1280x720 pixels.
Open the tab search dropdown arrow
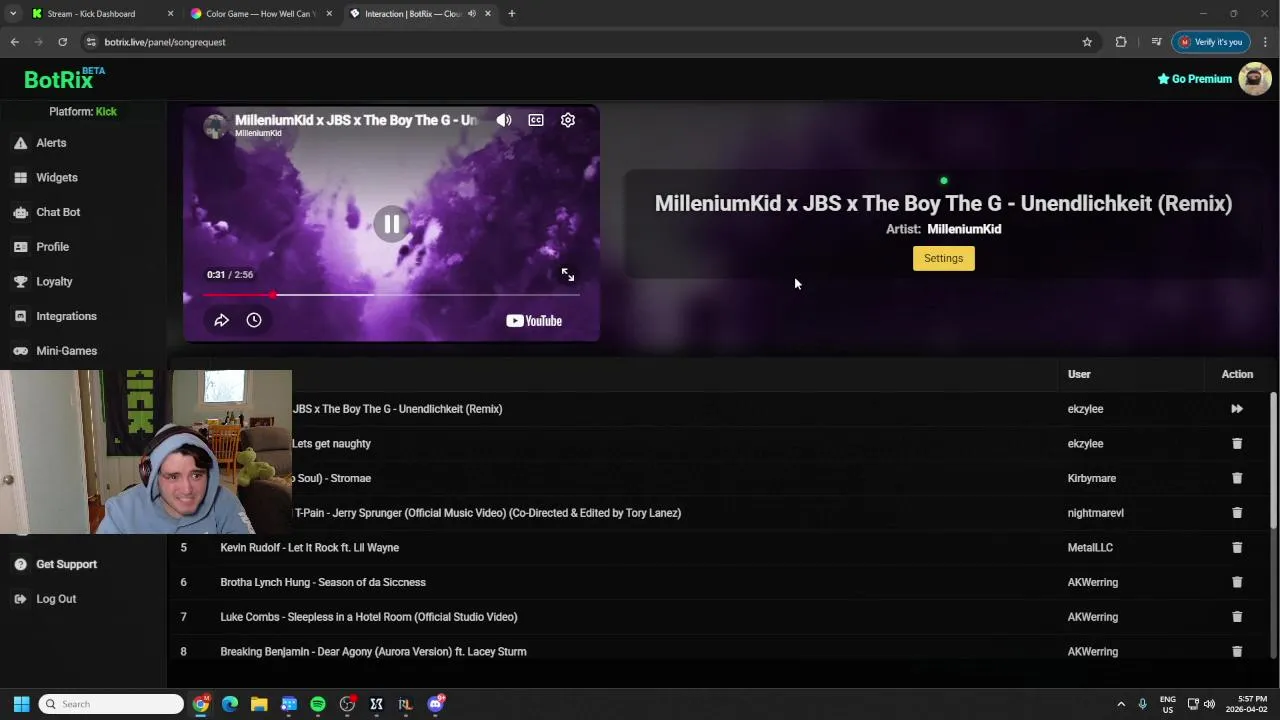[12, 14]
